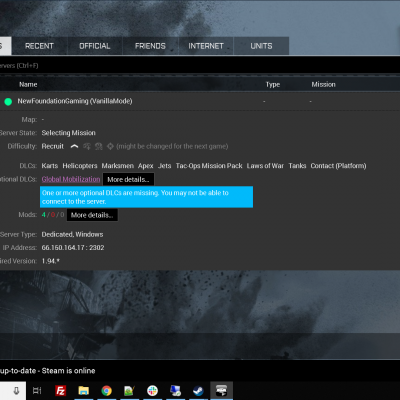This screenshot has width=400, height=400.
Task: Click the Dedicated, Windows server type value
Action: click(x=72, y=235)
